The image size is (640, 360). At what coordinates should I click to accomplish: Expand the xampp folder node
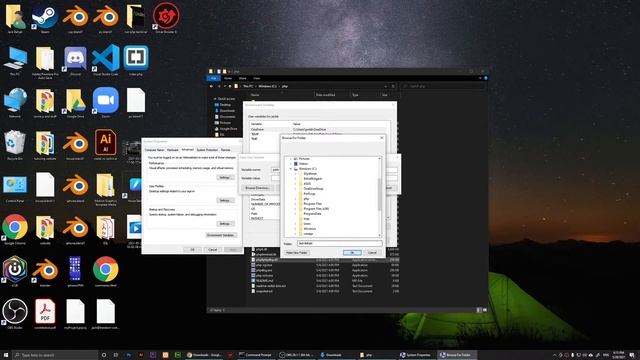pos(296,233)
